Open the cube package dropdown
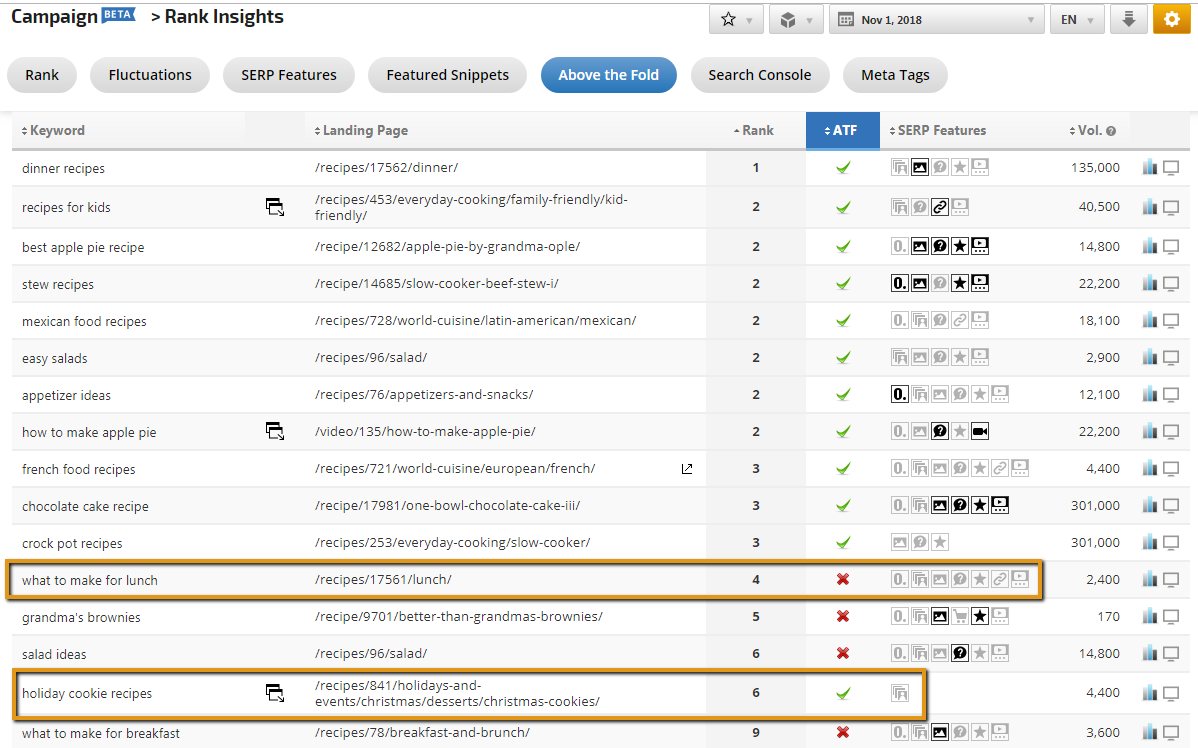Screen dimensions: 1198x748 click(x=797, y=20)
